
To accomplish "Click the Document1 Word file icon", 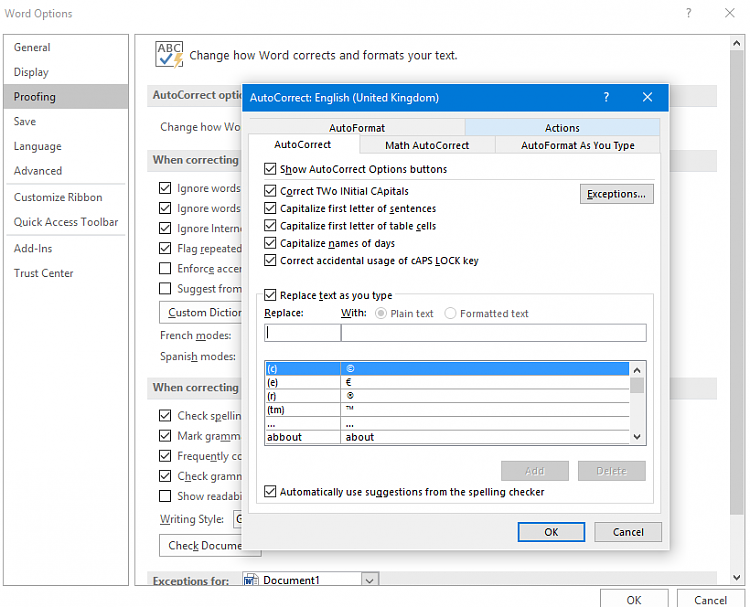I will coord(251,580).
